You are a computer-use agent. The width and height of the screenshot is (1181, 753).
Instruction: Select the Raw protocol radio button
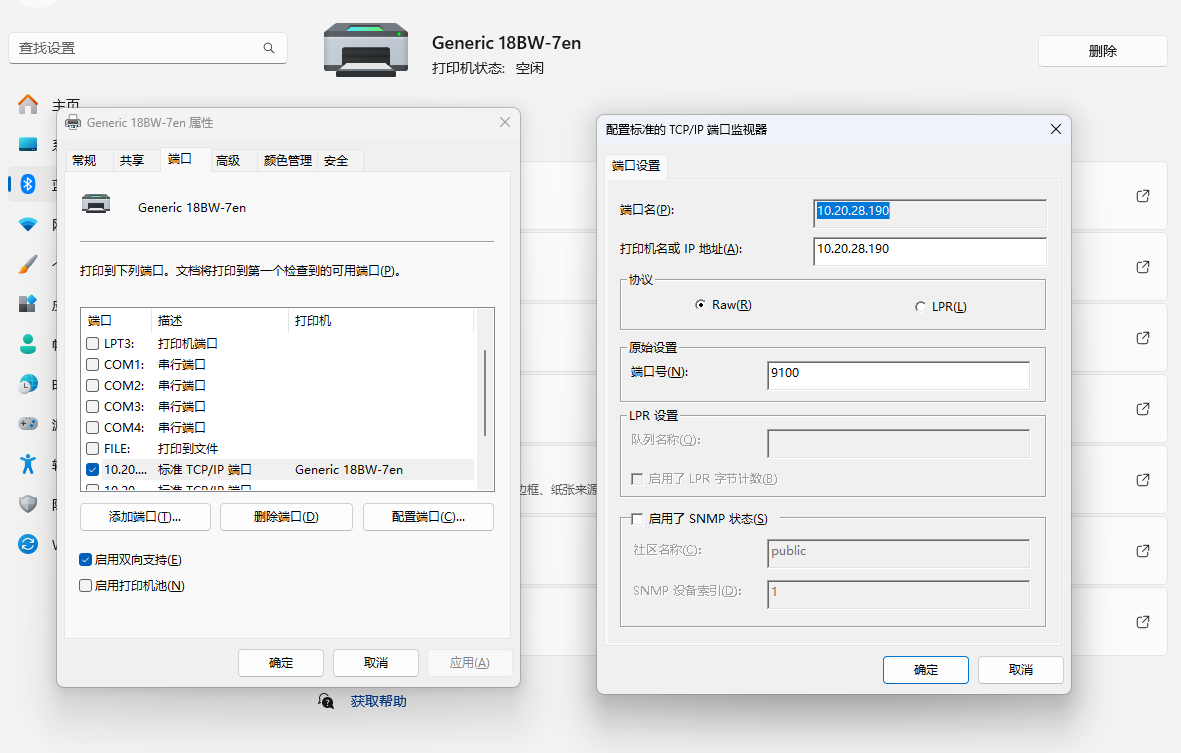click(x=700, y=305)
